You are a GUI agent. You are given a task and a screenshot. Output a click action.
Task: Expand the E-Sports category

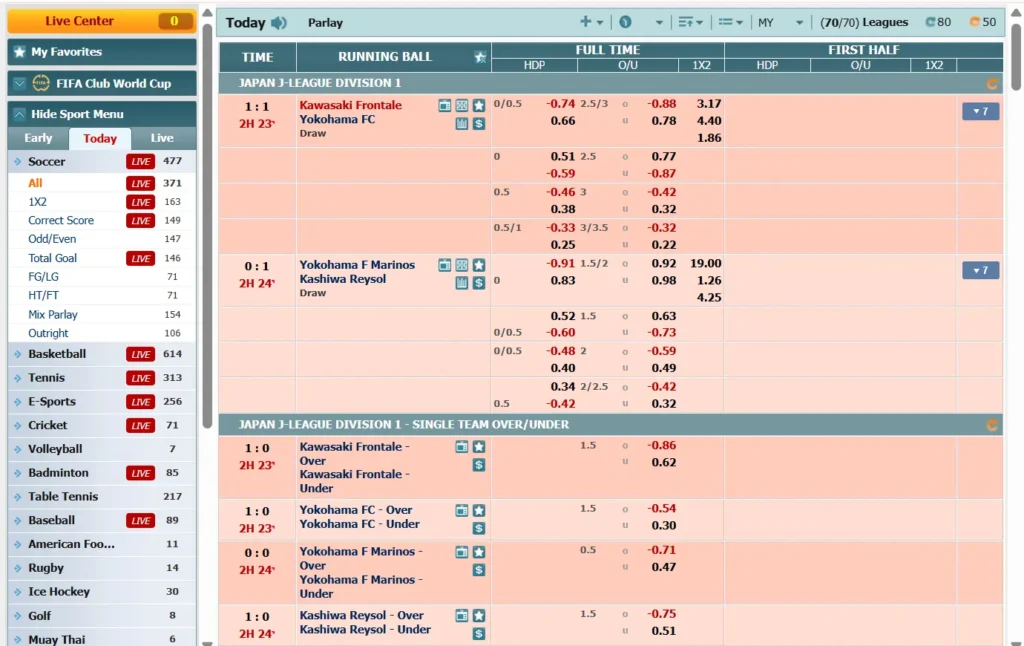click(102, 402)
